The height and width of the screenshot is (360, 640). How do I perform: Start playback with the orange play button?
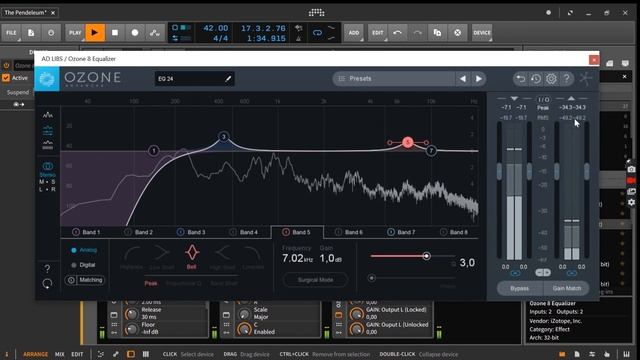point(95,33)
